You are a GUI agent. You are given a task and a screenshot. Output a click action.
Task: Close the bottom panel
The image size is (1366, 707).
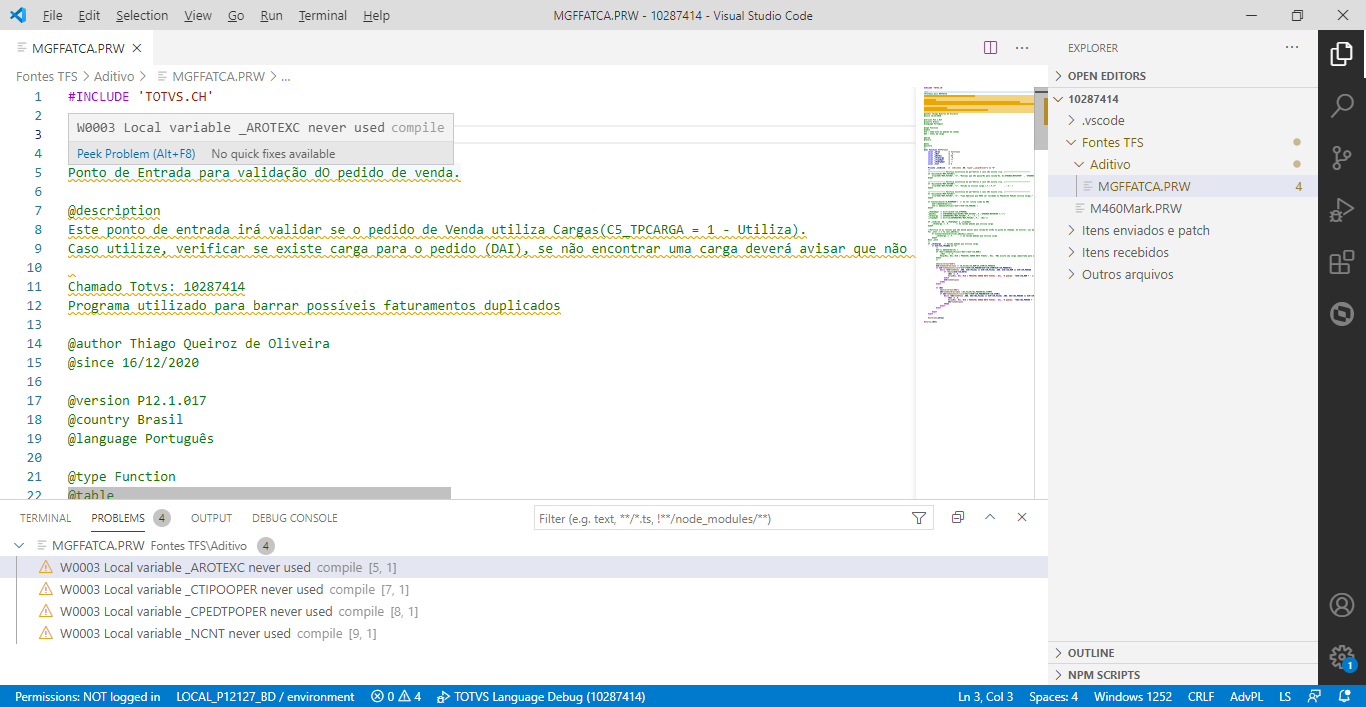[x=1022, y=518]
